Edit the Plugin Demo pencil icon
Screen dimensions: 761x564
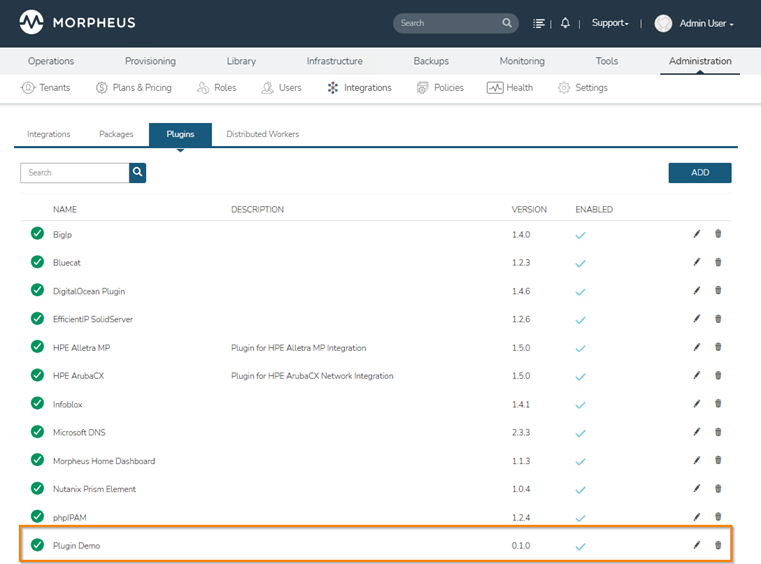pos(696,545)
